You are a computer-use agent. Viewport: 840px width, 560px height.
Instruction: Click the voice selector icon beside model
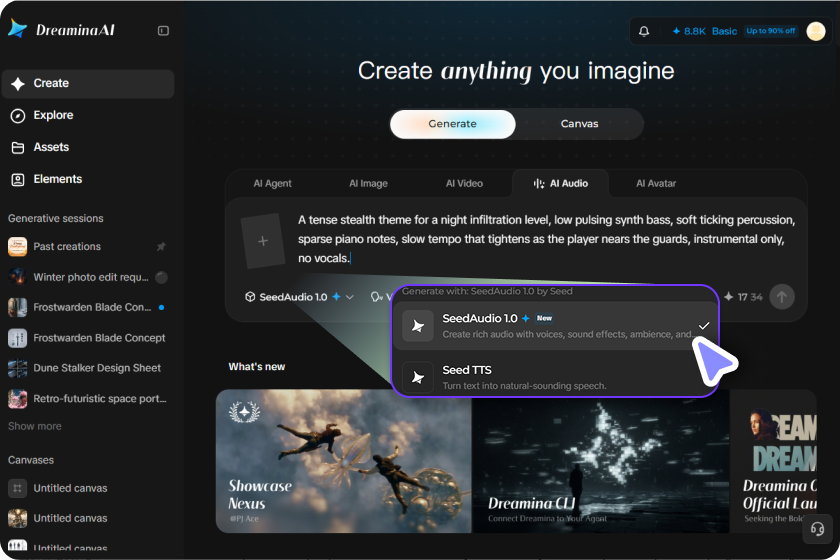point(377,297)
